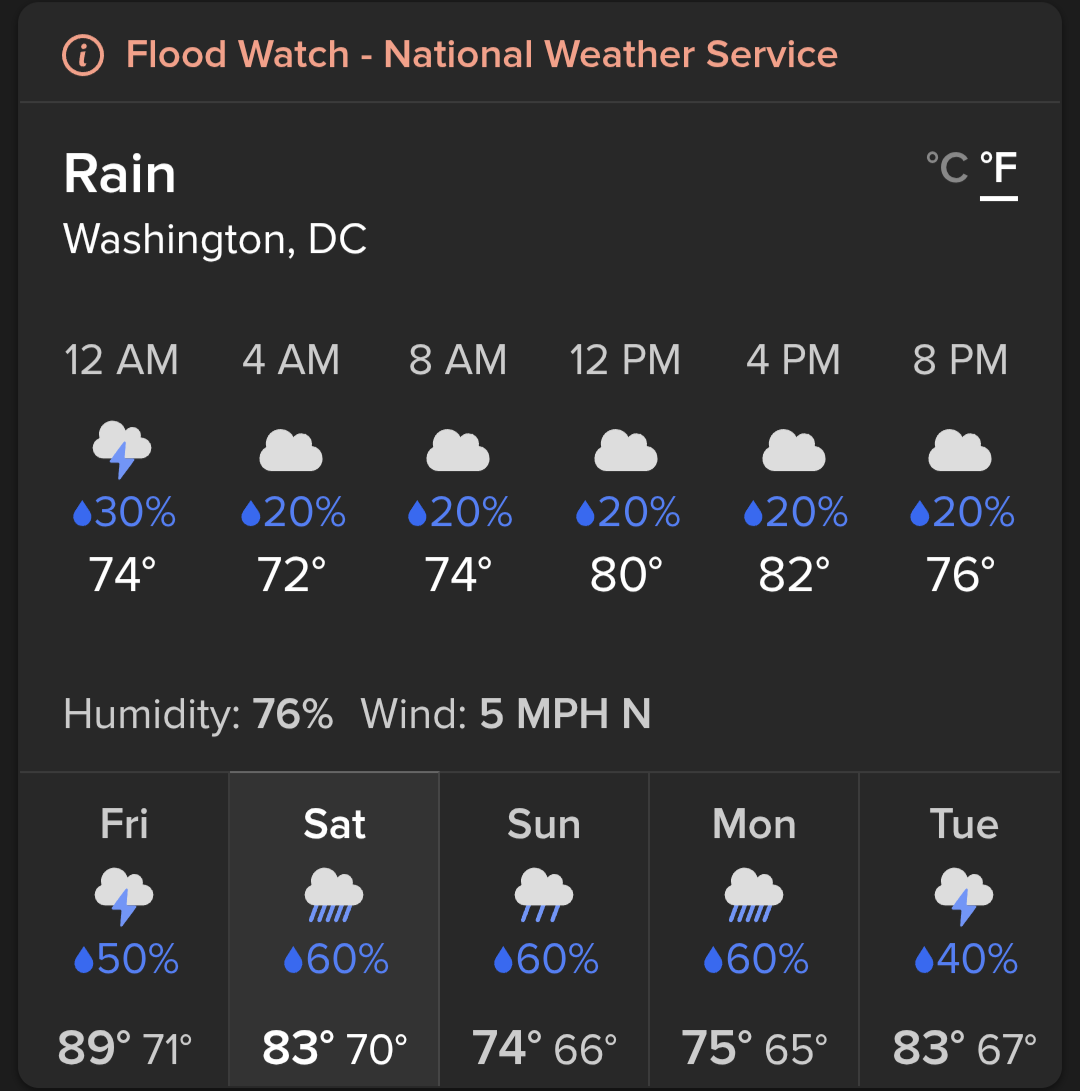Screen dimensions: 1080x1091
Task: Click Tuesday's thunderstorm icon
Action: [964, 896]
